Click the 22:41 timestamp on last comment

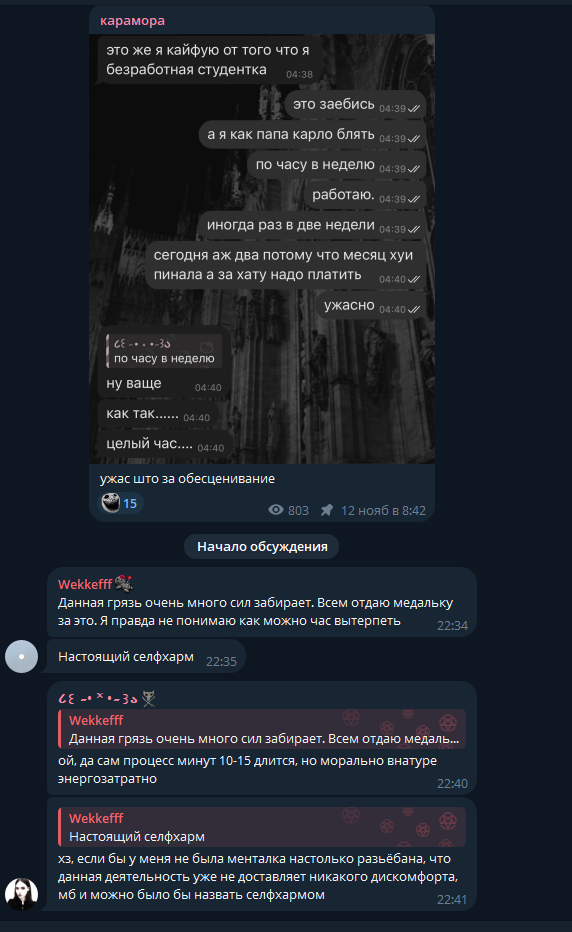(x=452, y=899)
